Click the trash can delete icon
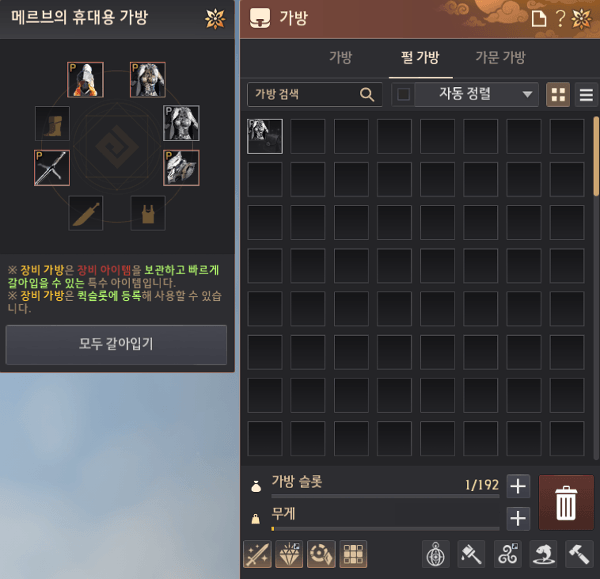 point(566,502)
